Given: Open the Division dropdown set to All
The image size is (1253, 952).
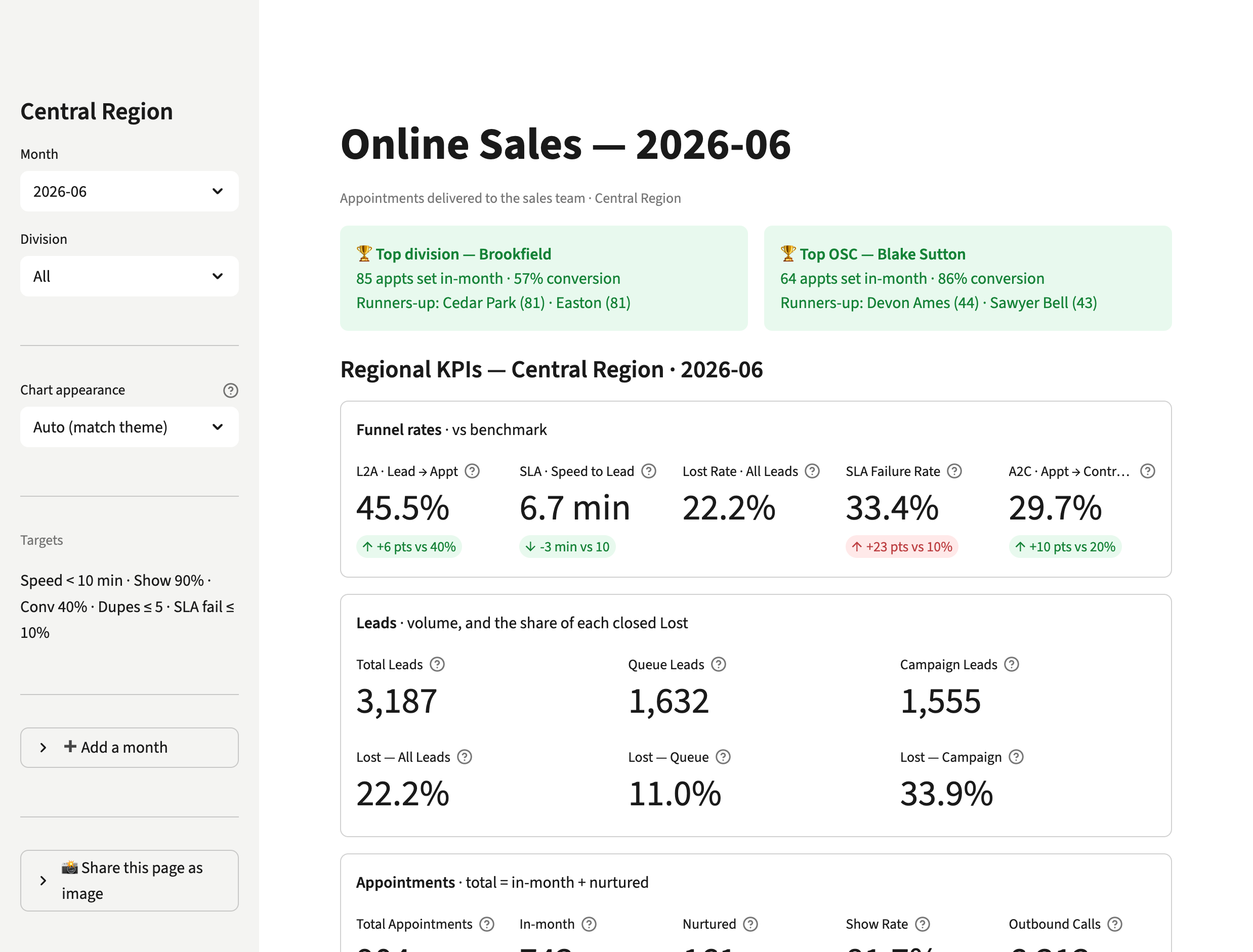Looking at the screenshot, I should tap(129, 277).
